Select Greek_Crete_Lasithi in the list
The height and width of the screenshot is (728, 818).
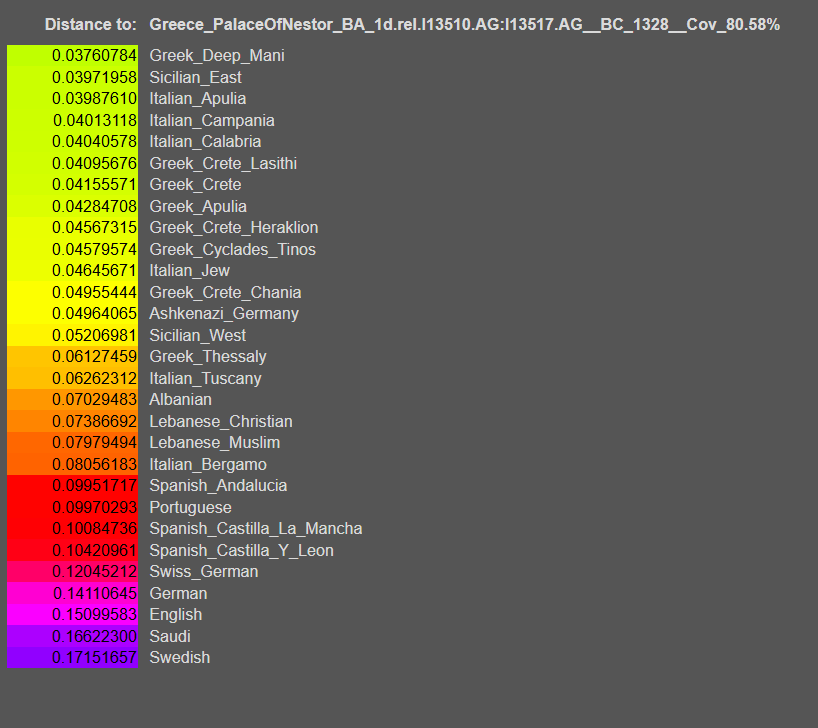point(223,163)
